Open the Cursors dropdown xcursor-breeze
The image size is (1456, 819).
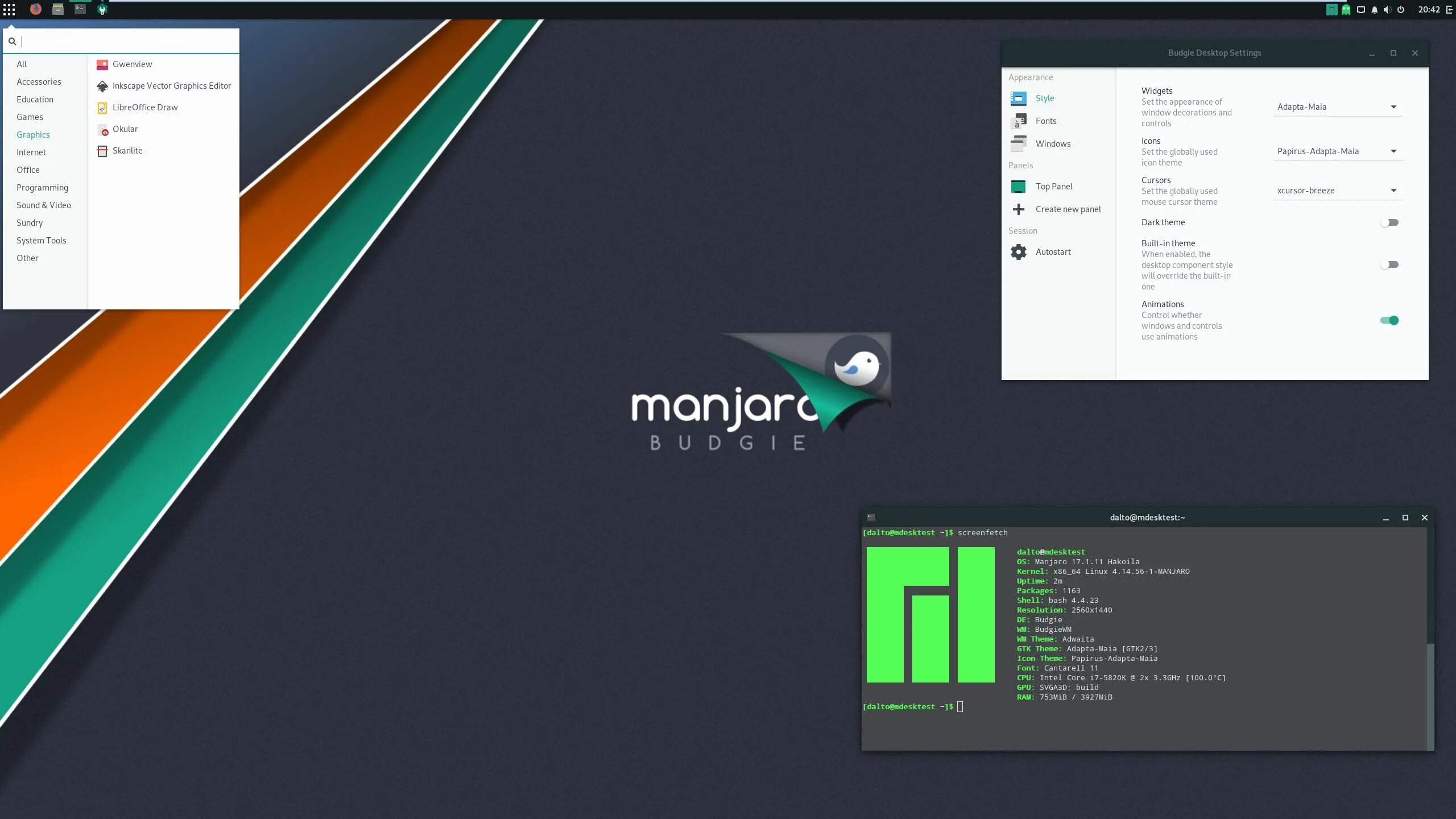1338,191
